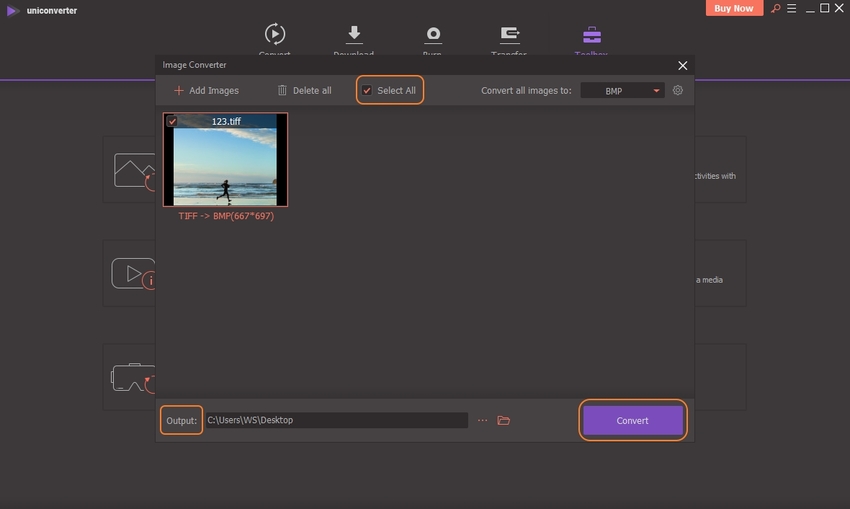Open the Download tab icon
The height and width of the screenshot is (509, 850).
[354, 35]
